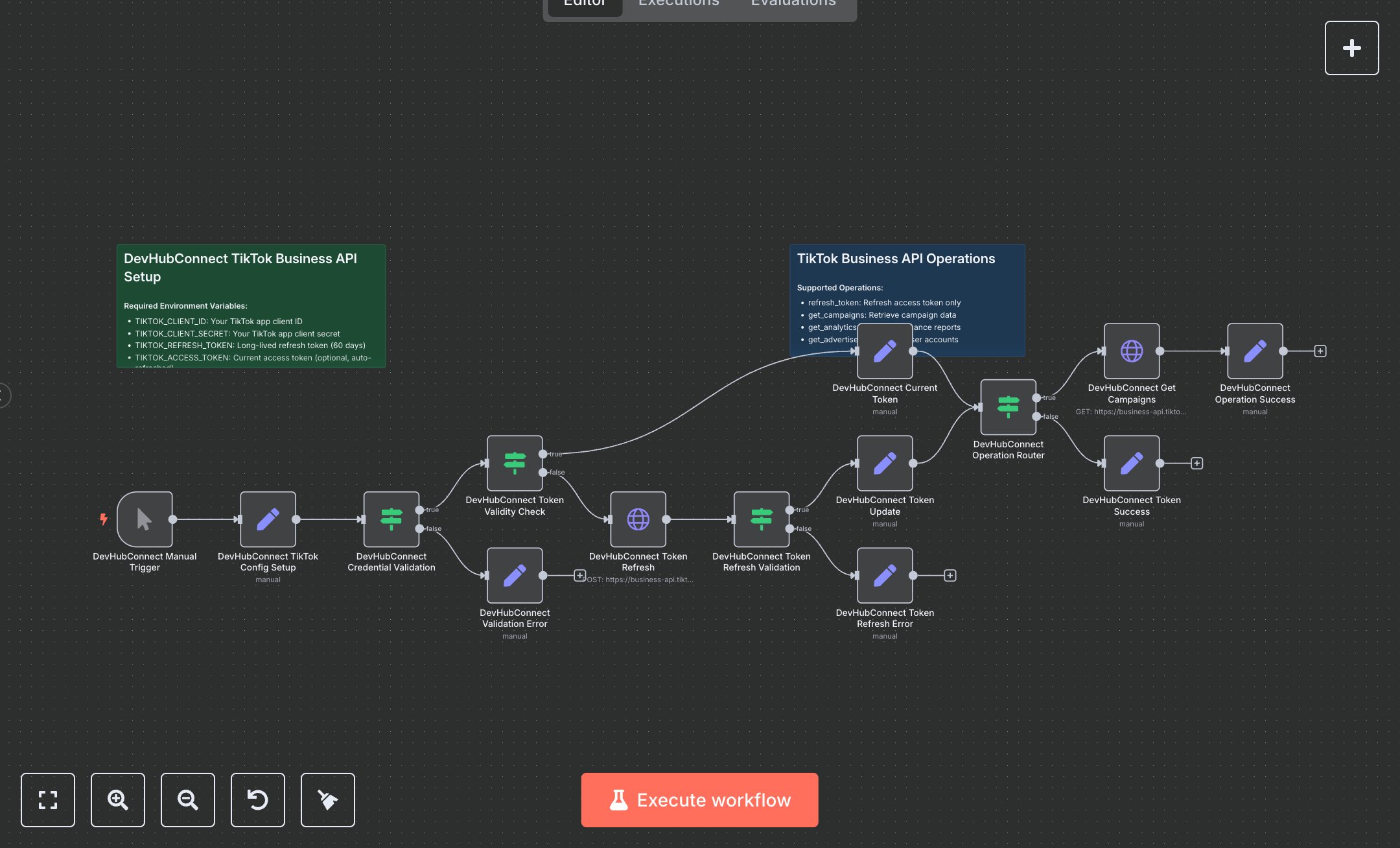The width and height of the screenshot is (1400, 848).
Task: Click the tidy up workflow broom button
Action: point(328,799)
